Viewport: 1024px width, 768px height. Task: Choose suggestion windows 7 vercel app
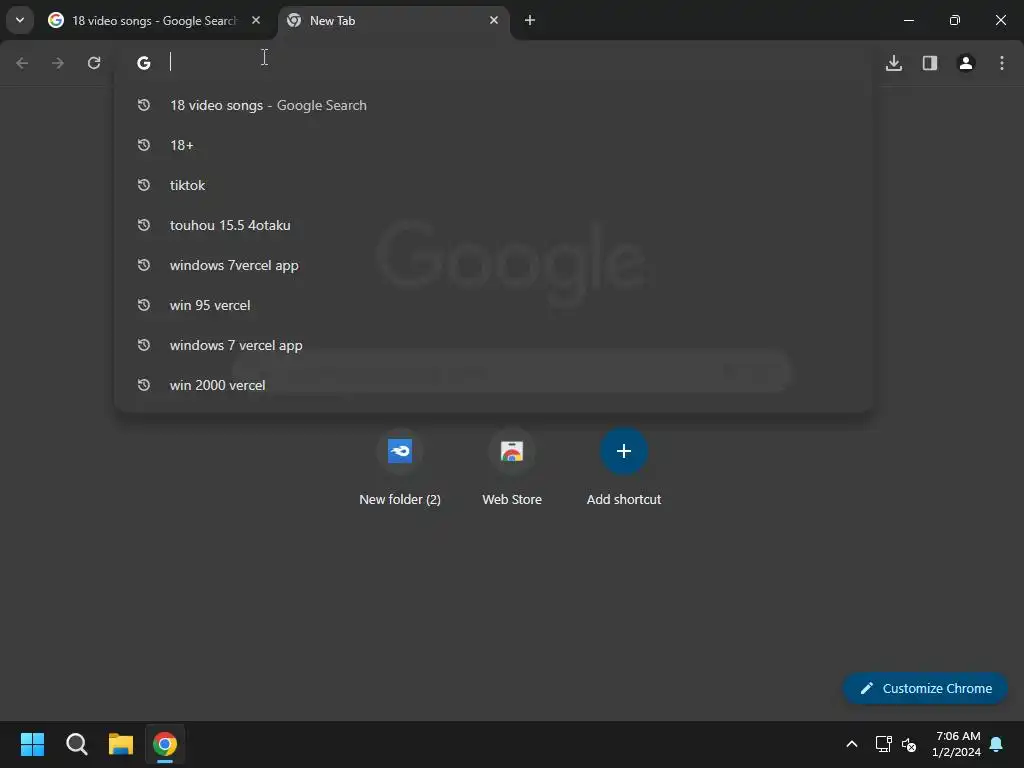(x=494, y=345)
